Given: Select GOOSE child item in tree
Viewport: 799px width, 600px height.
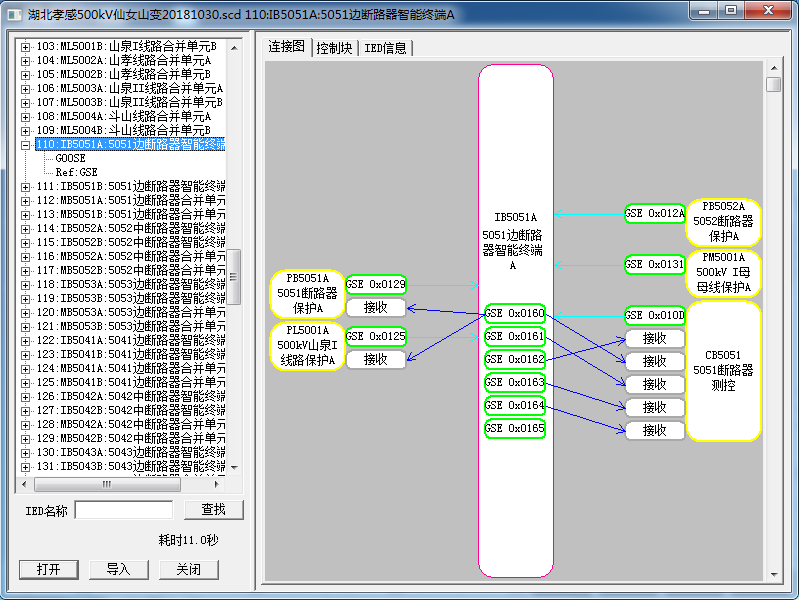Looking at the screenshot, I should coord(70,158).
